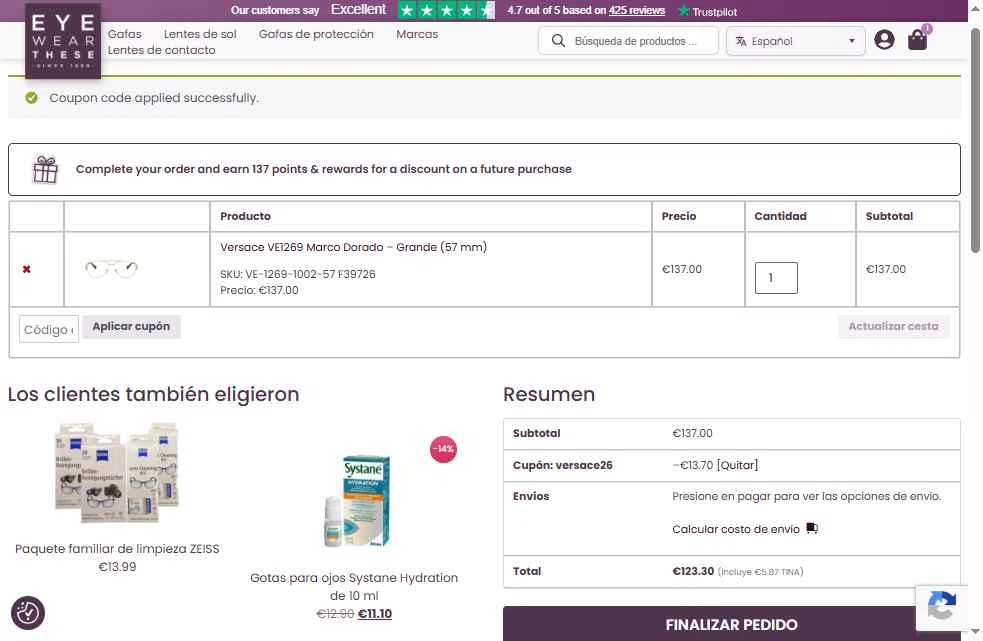
Task: Open the Versace VE1269 product link
Action: (353, 247)
